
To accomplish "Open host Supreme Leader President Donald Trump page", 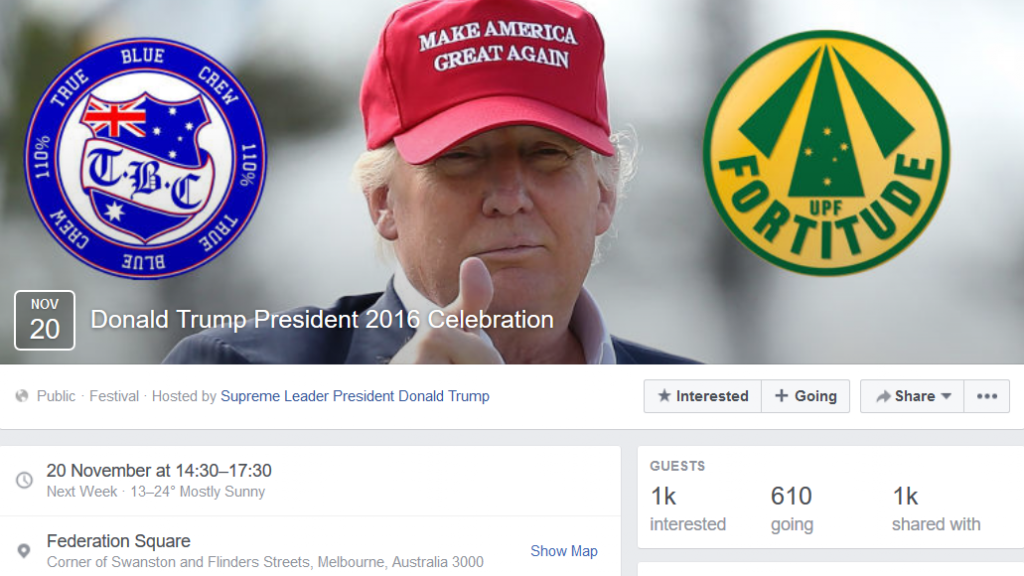I will click(355, 396).
